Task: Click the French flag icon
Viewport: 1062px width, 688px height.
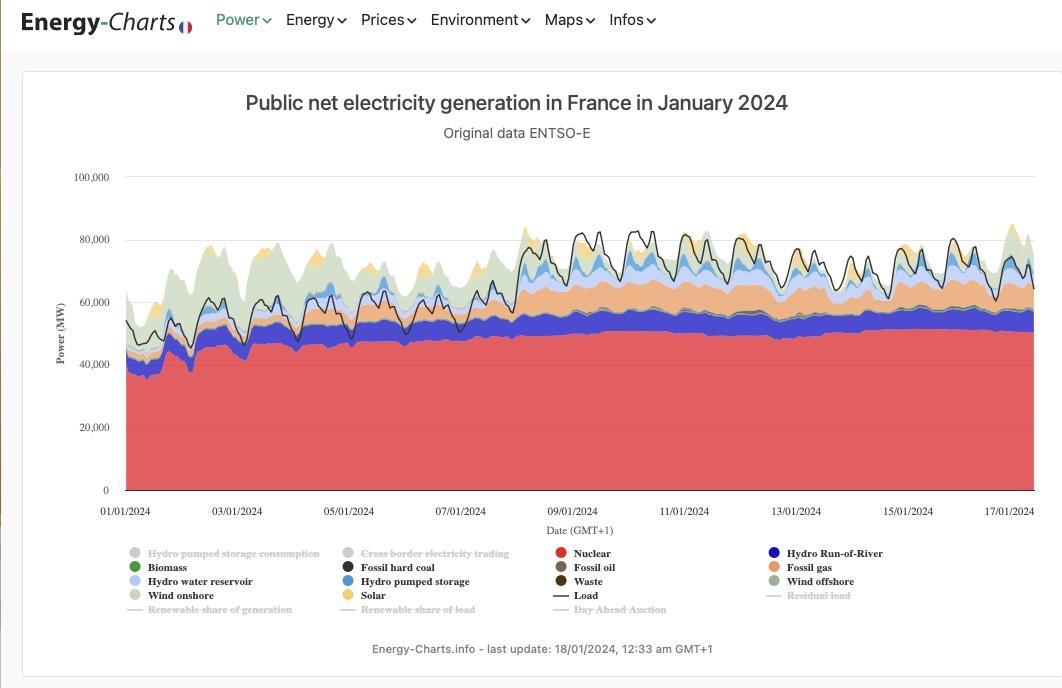Action: pos(186,27)
